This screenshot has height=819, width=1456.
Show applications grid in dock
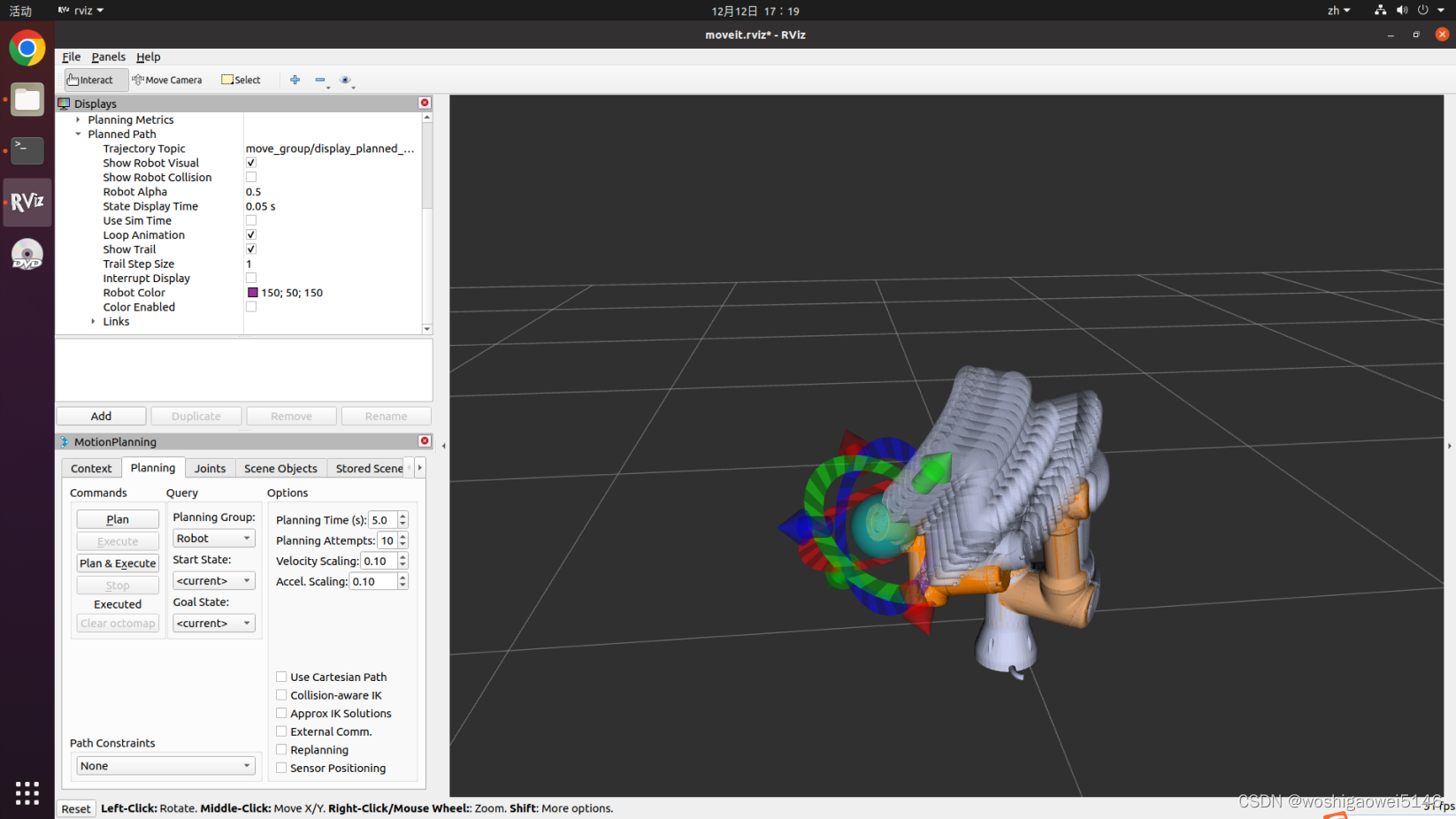(x=27, y=793)
